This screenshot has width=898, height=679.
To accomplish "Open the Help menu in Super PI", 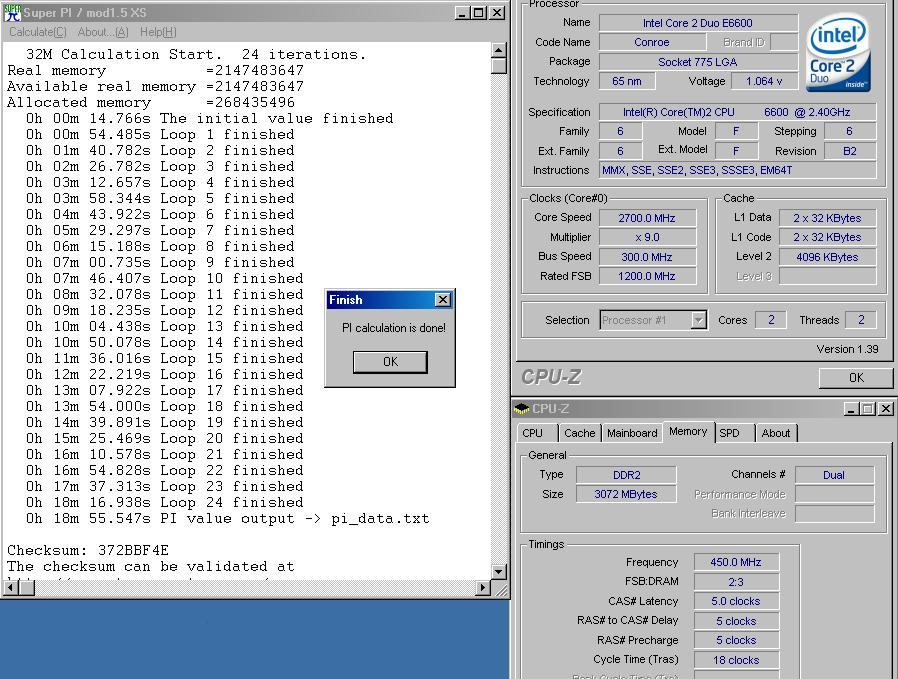I will [158, 32].
